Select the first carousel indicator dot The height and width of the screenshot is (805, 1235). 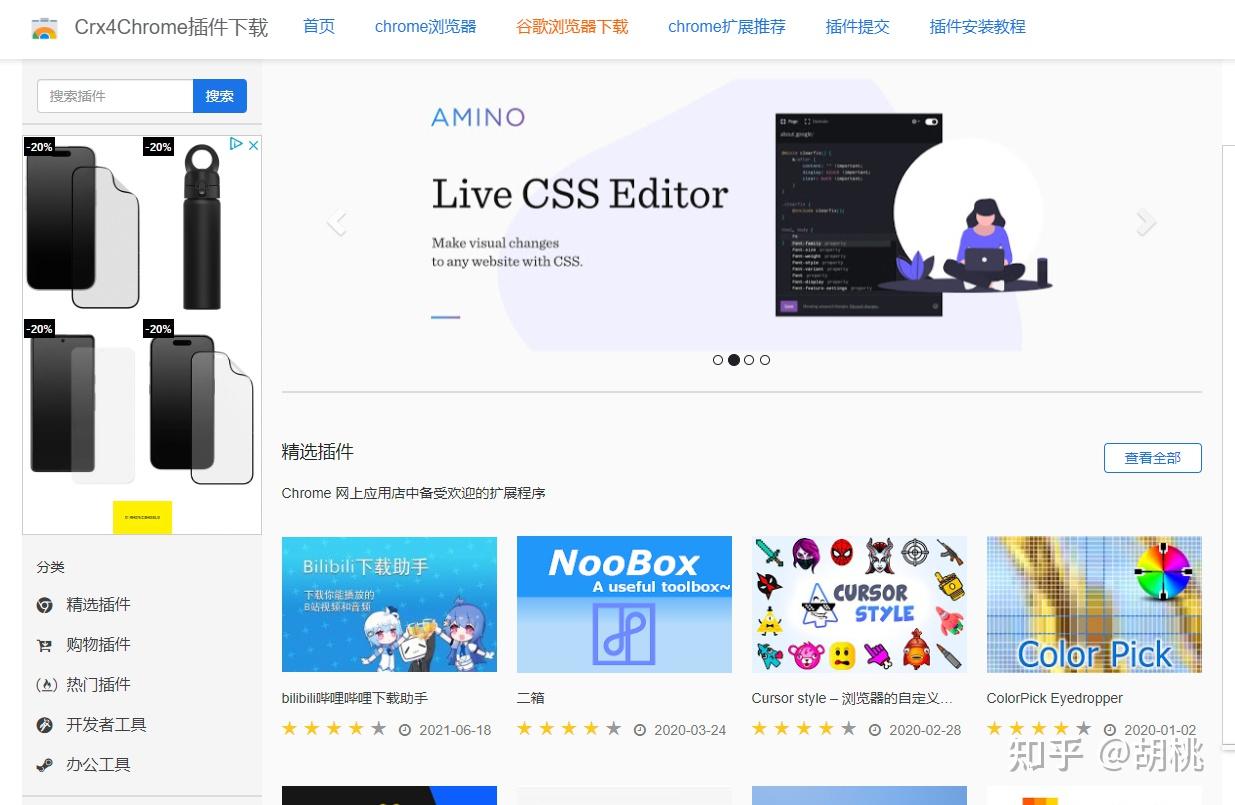tap(718, 360)
